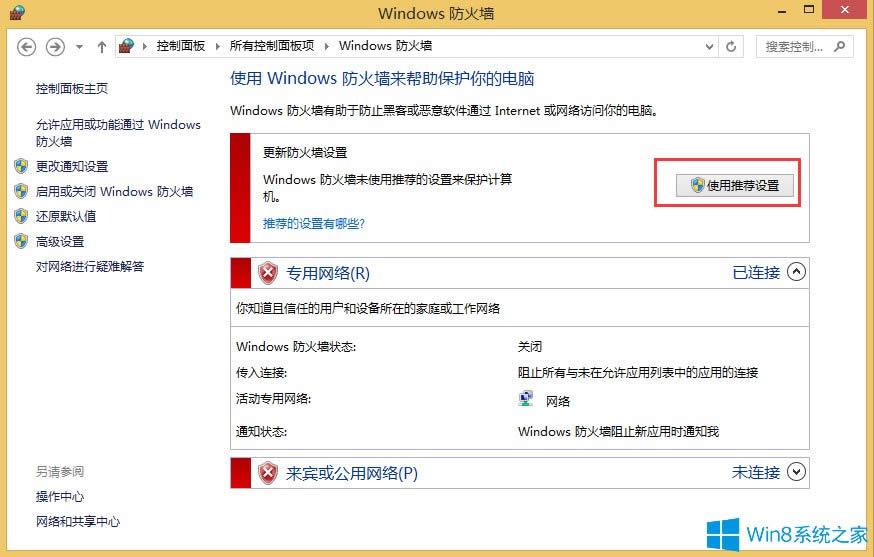This screenshot has height=557, width=874.
Task: Expand the 来宾或公用网络(P) section chevron
Action: click(x=796, y=472)
